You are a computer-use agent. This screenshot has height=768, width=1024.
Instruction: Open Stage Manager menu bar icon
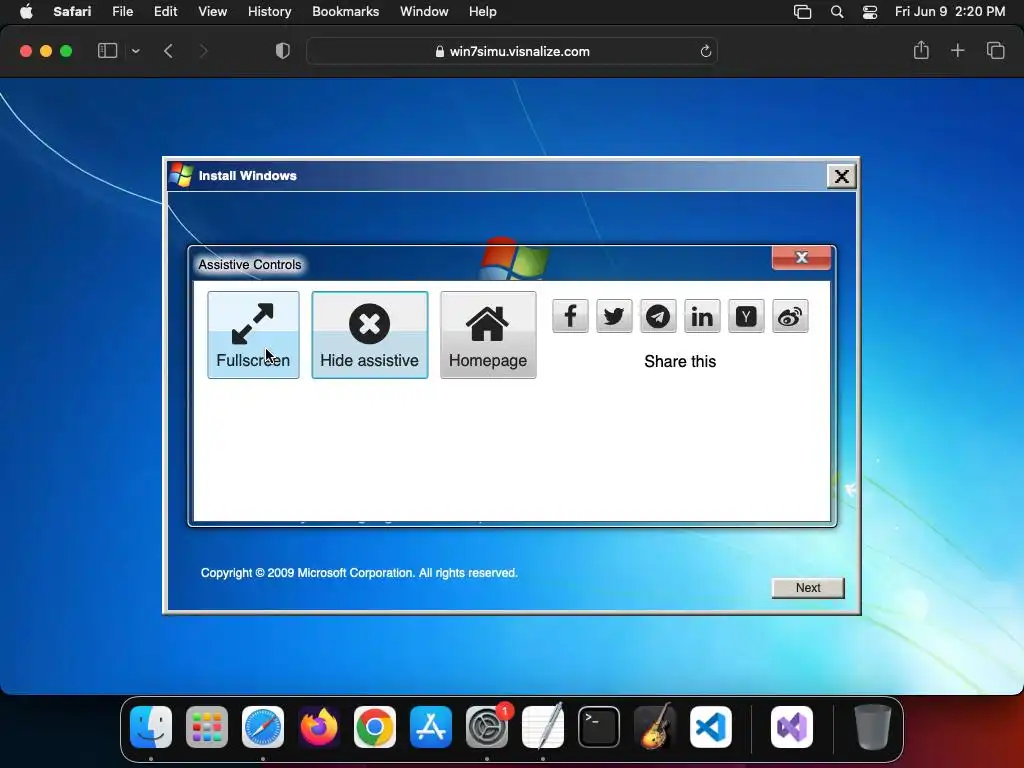pyautogui.click(x=803, y=12)
